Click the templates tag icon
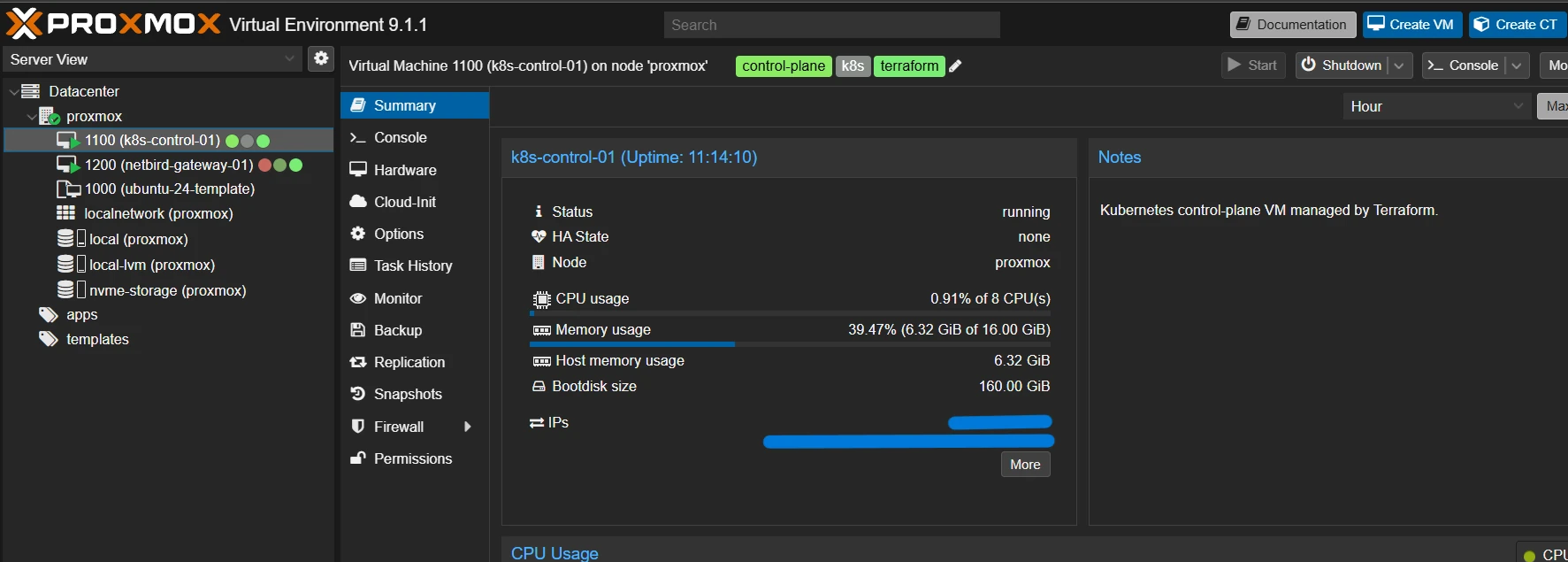 coord(49,339)
